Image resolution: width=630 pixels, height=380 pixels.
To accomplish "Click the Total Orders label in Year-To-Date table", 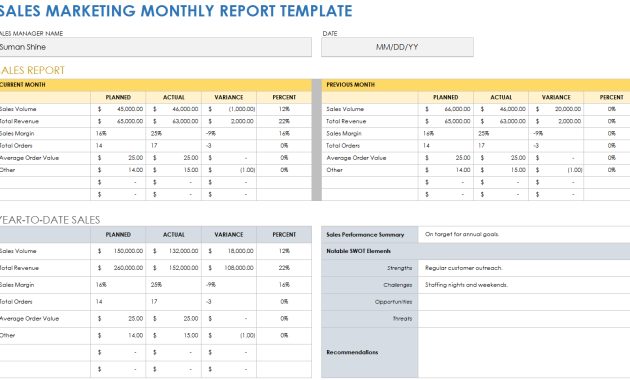I will point(16,302).
